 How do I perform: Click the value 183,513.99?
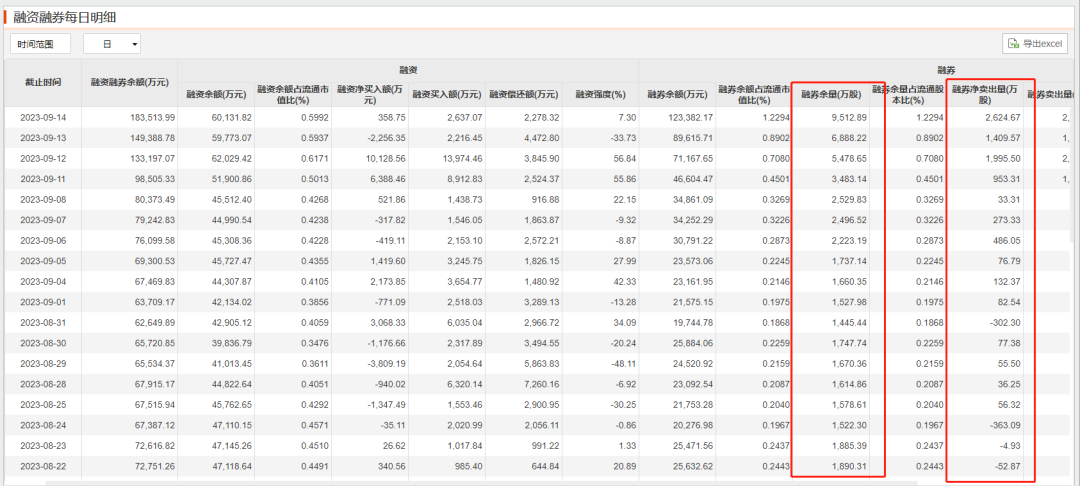pos(152,118)
